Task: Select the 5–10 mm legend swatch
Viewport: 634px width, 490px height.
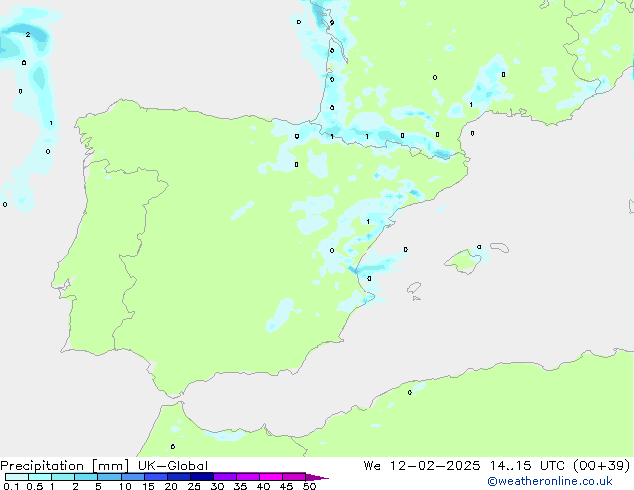Action: click(x=109, y=477)
